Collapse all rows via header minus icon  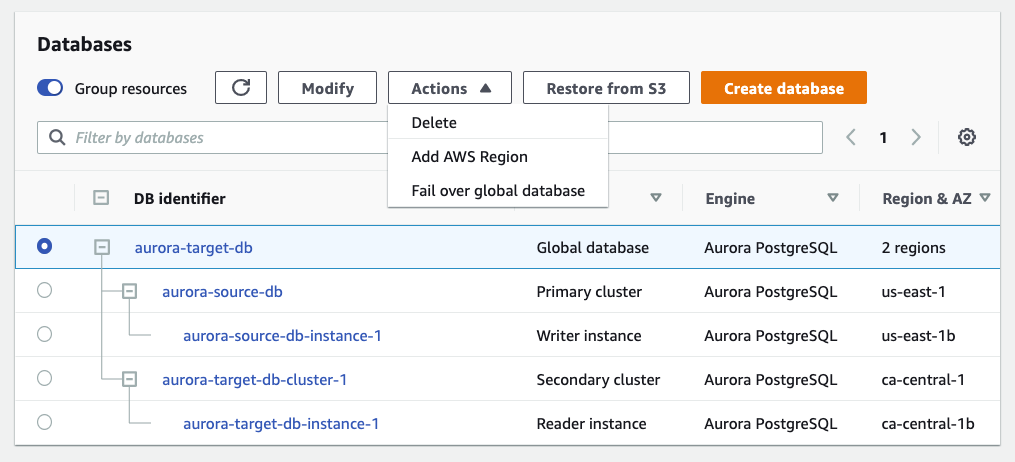[x=101, y=198]
